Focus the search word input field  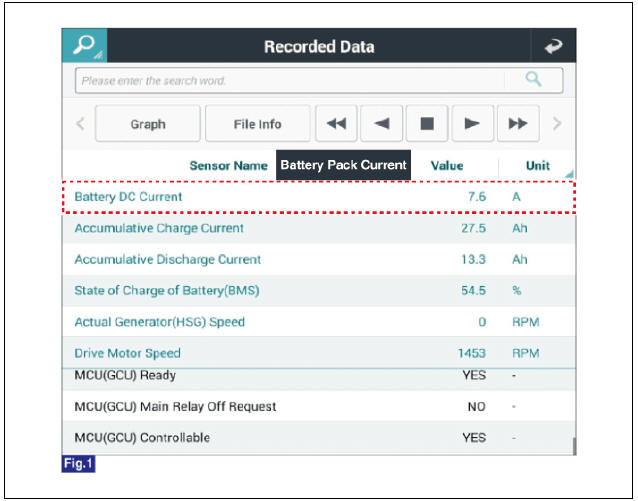pos(319,81)
